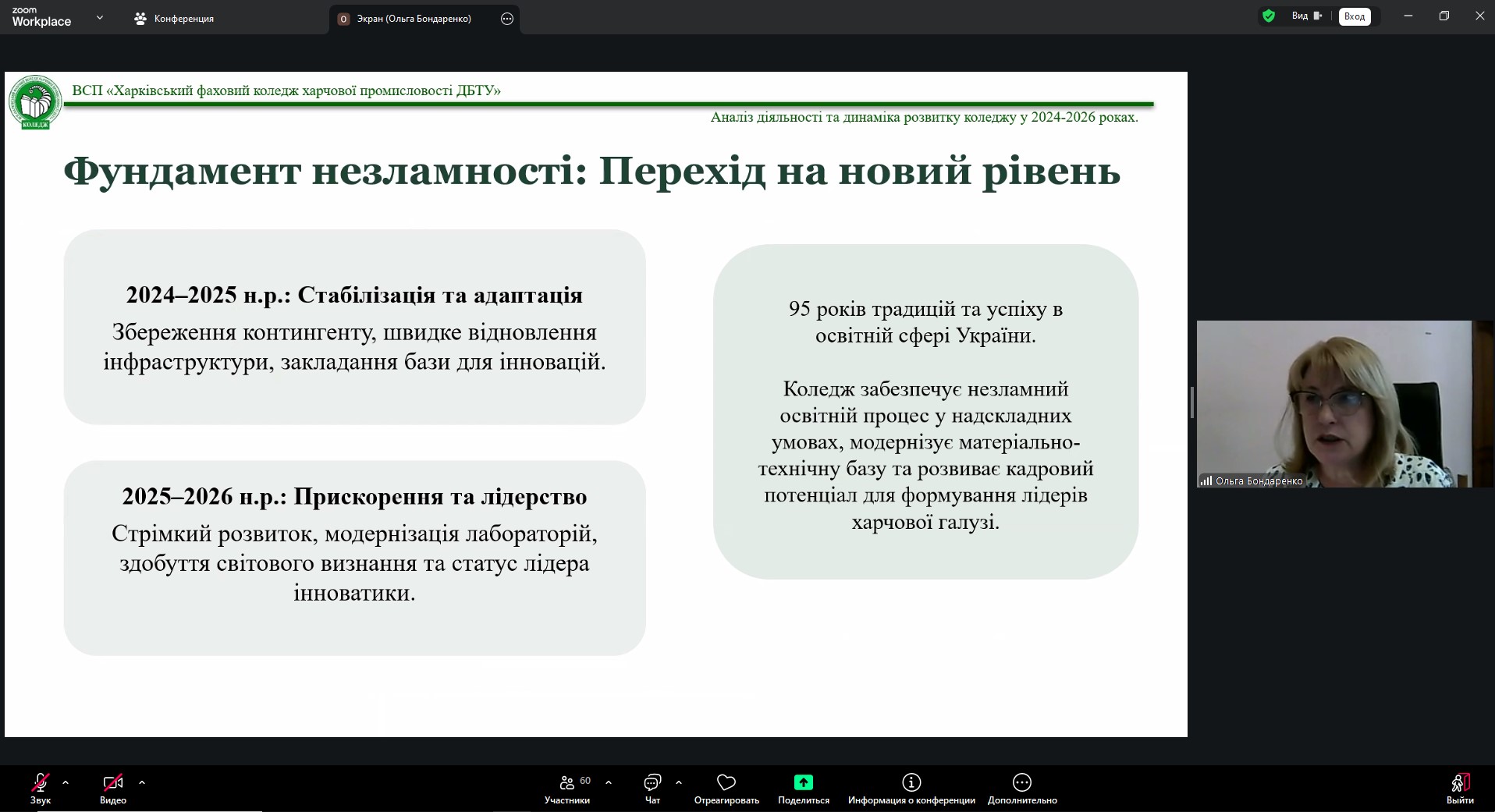The image size is (1495, 812).
Task: Open Информация о конференции info
Action: click(911, 788)
